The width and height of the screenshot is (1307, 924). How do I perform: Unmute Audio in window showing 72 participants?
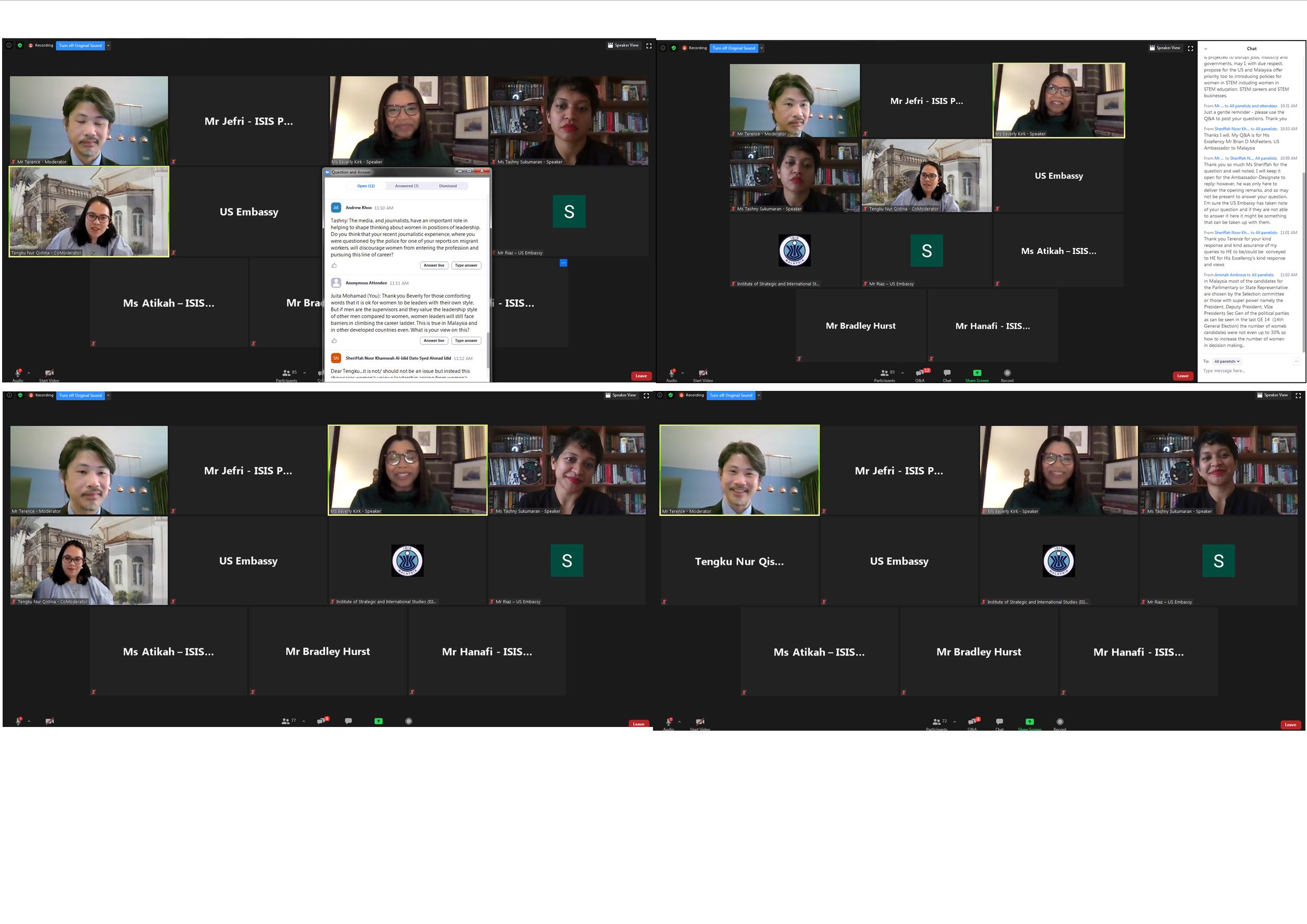pos(670,722)
